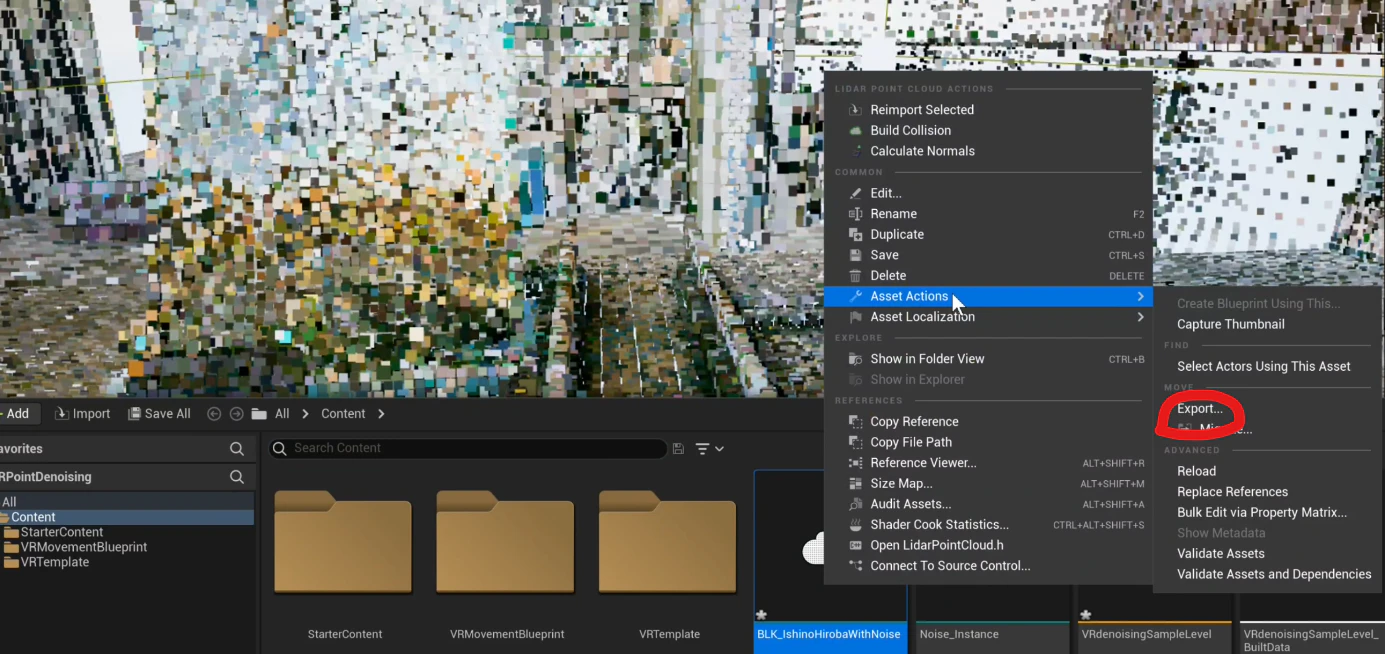Click the Reimport Selected icon
This screenshot has width=1385, height=654.
point(855,110)
